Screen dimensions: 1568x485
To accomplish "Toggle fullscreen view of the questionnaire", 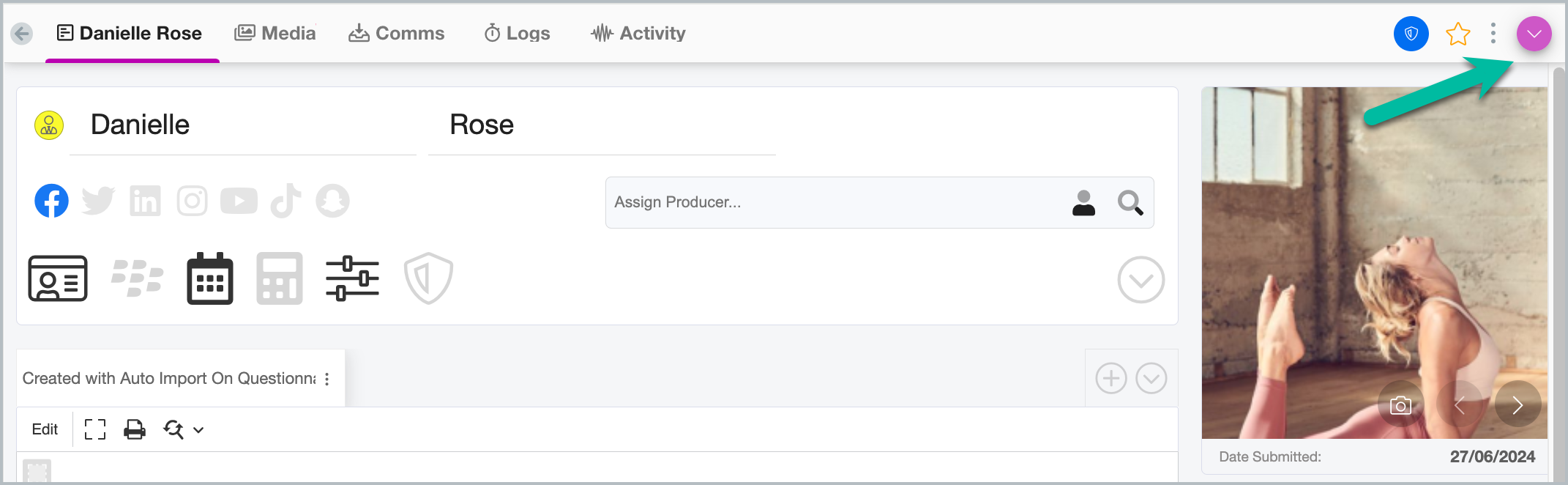I will 95,429.
